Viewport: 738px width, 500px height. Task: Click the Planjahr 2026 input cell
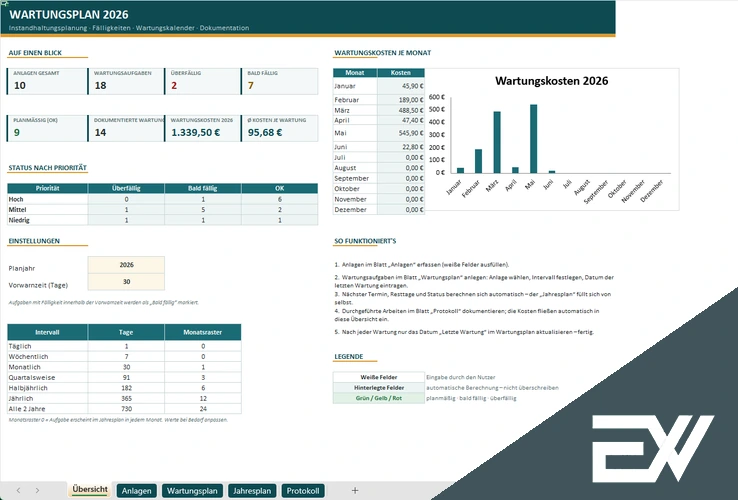(x=126, y=265)
